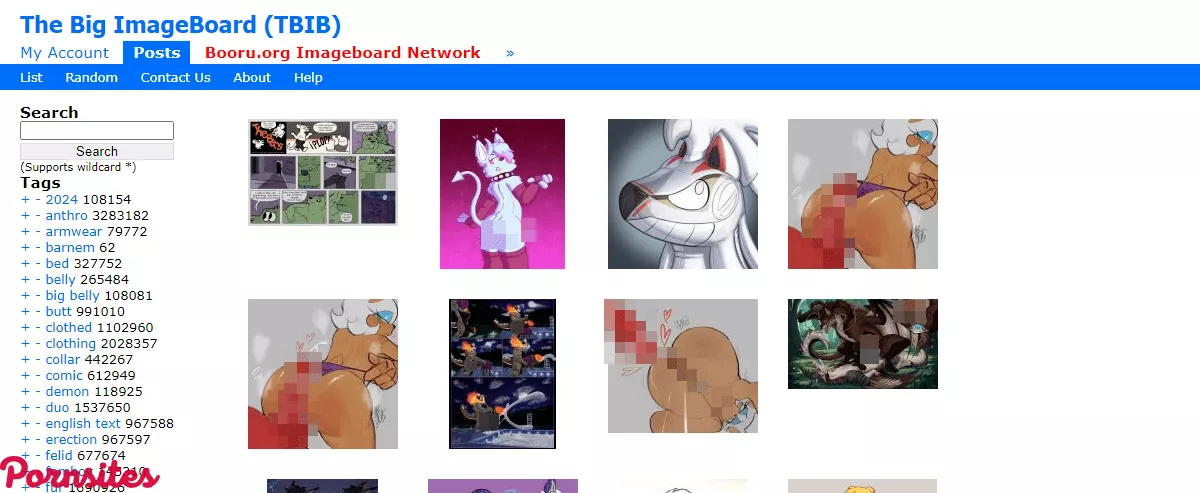Viewport: 1200px width, 493px height.
Task: Click the minus sign beside anthro tag
Action: tap(38, 216)
